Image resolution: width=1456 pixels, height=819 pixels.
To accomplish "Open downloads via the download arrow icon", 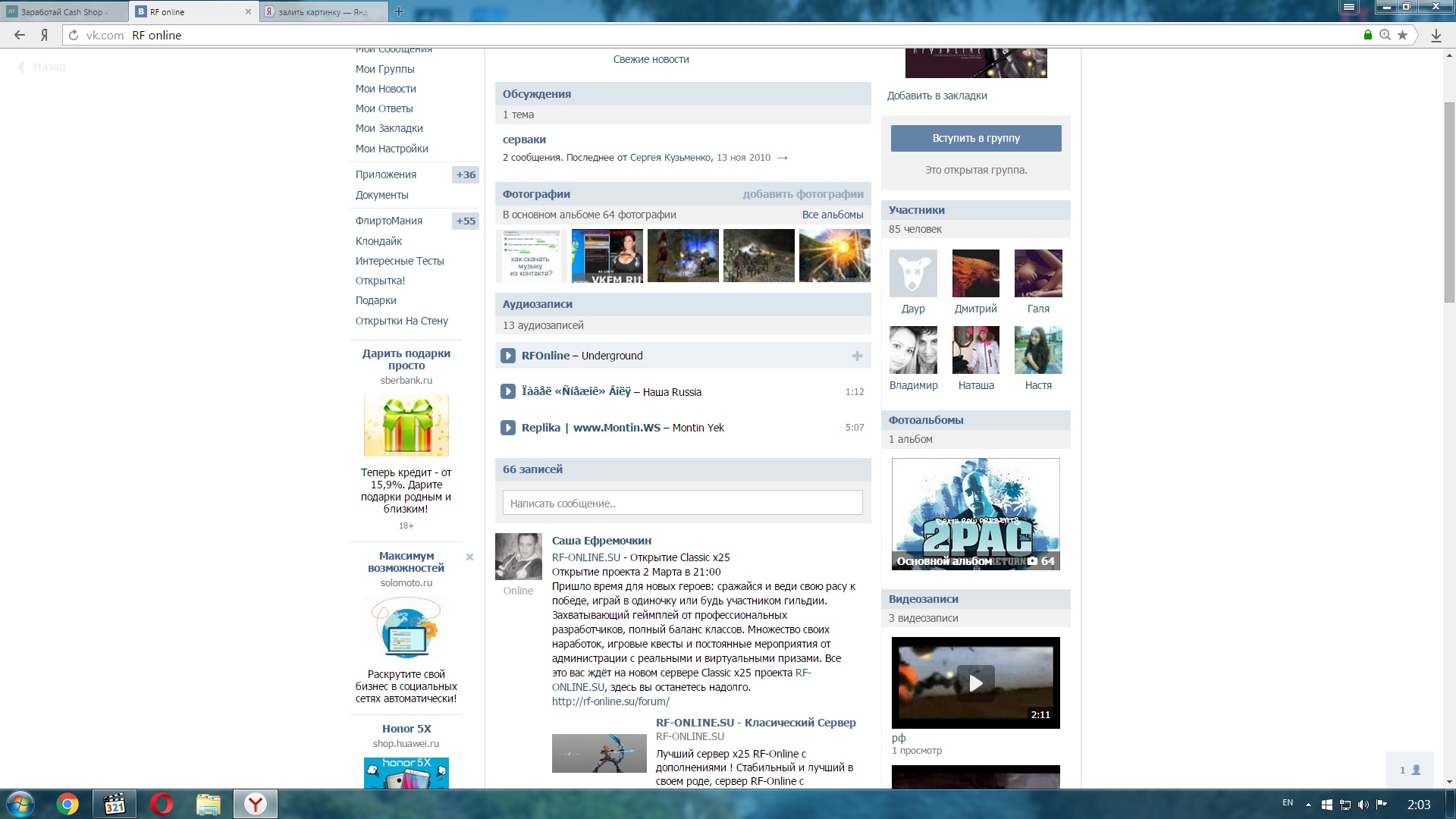I will (x=1436, y=35).
